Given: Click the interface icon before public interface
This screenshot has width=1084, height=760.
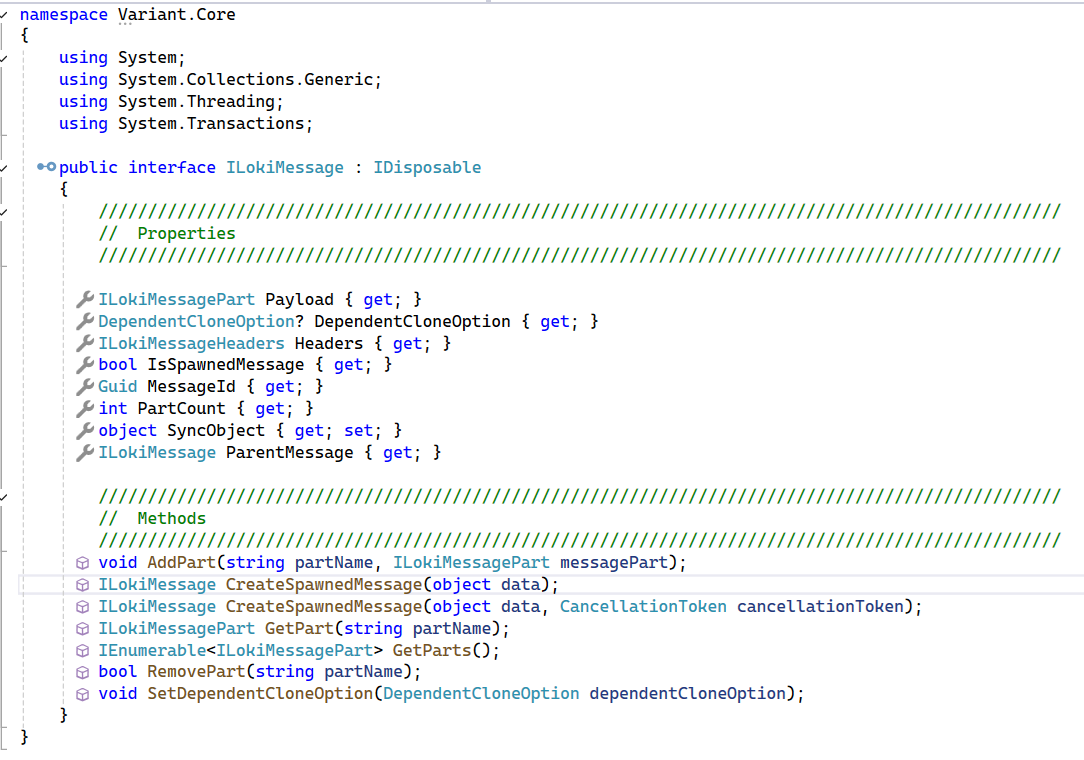Looking at the screenshot, I should tap(46, 167).
